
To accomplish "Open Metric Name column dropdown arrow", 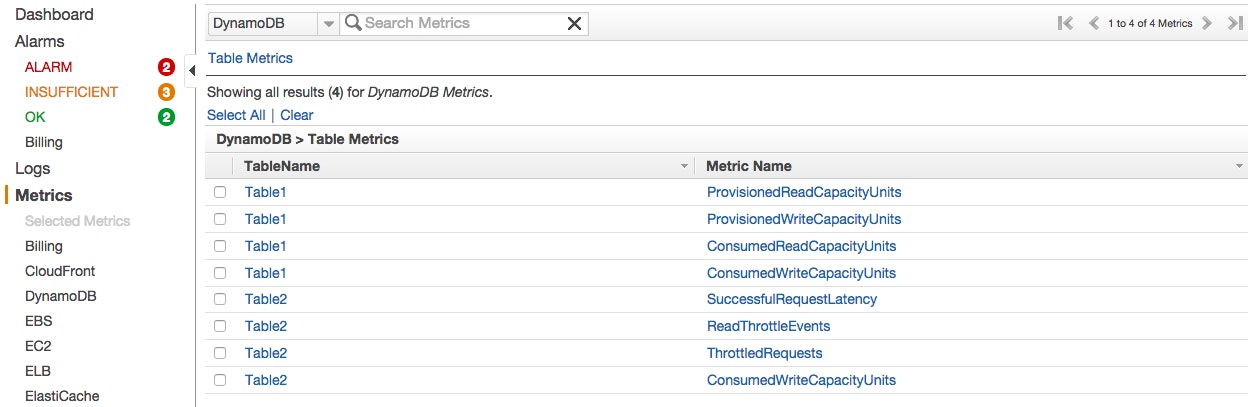I will pos(1240,166).
